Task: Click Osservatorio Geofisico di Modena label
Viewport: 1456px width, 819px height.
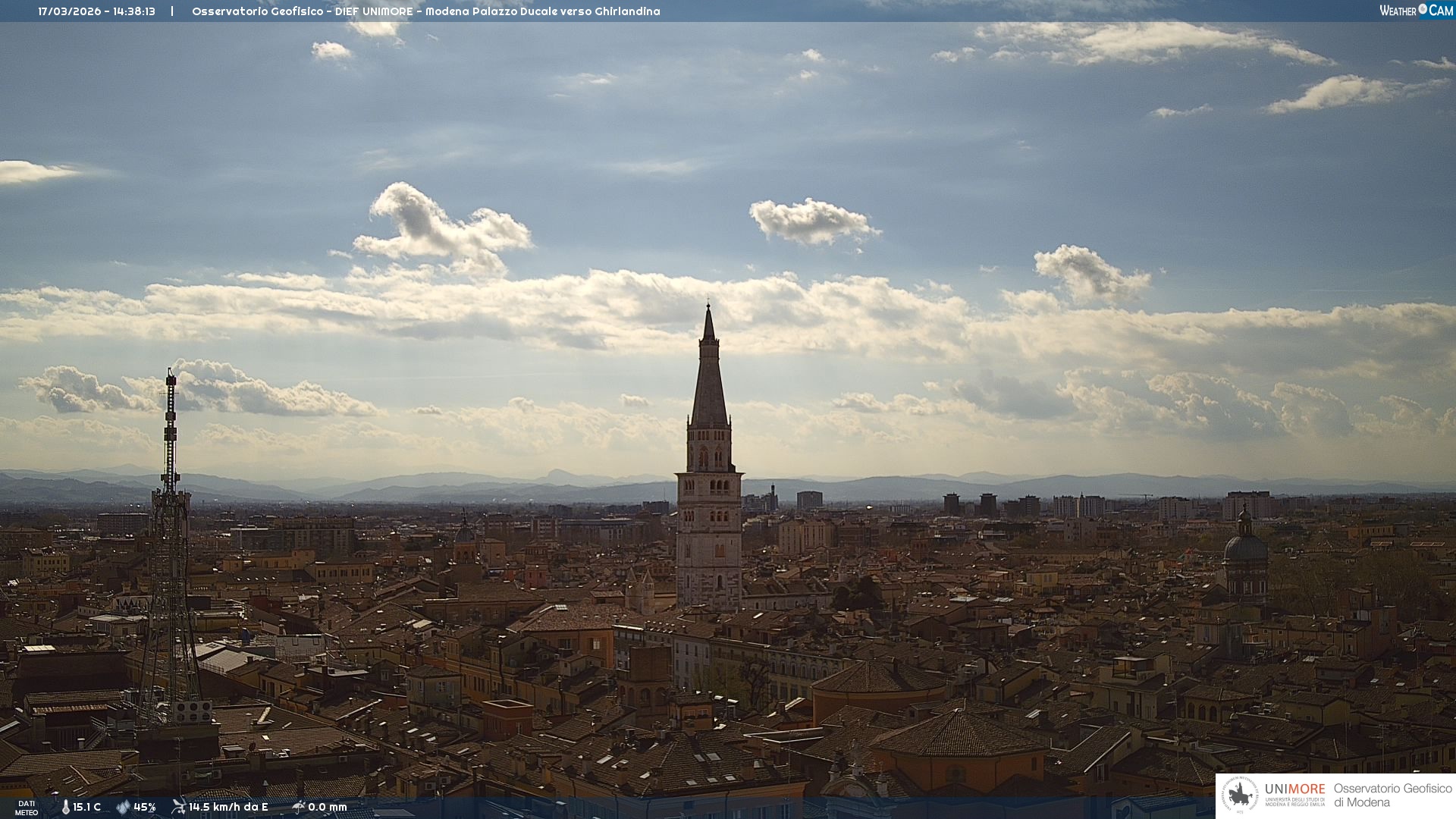Action: click(1392, 795)
